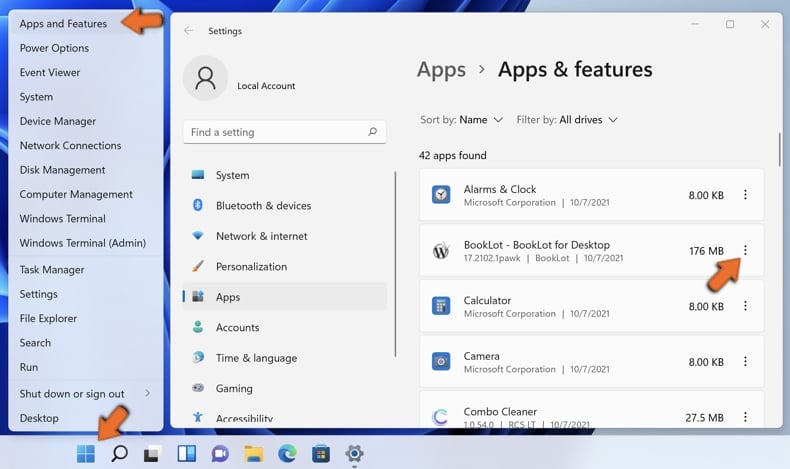Open more options for Combo Cleaner

tap(745, 417)
